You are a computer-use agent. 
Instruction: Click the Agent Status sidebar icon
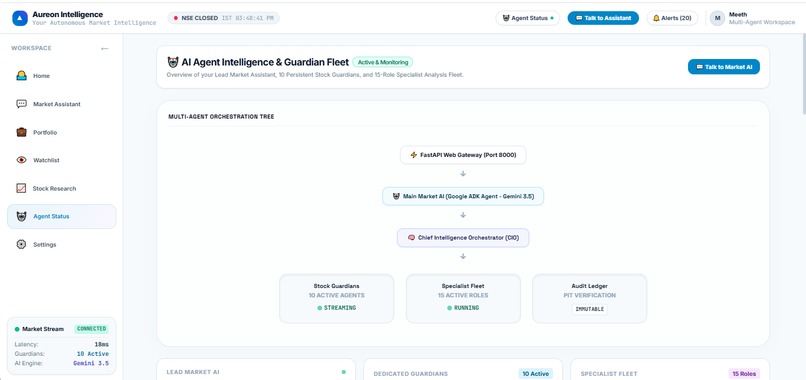[22, 216]
